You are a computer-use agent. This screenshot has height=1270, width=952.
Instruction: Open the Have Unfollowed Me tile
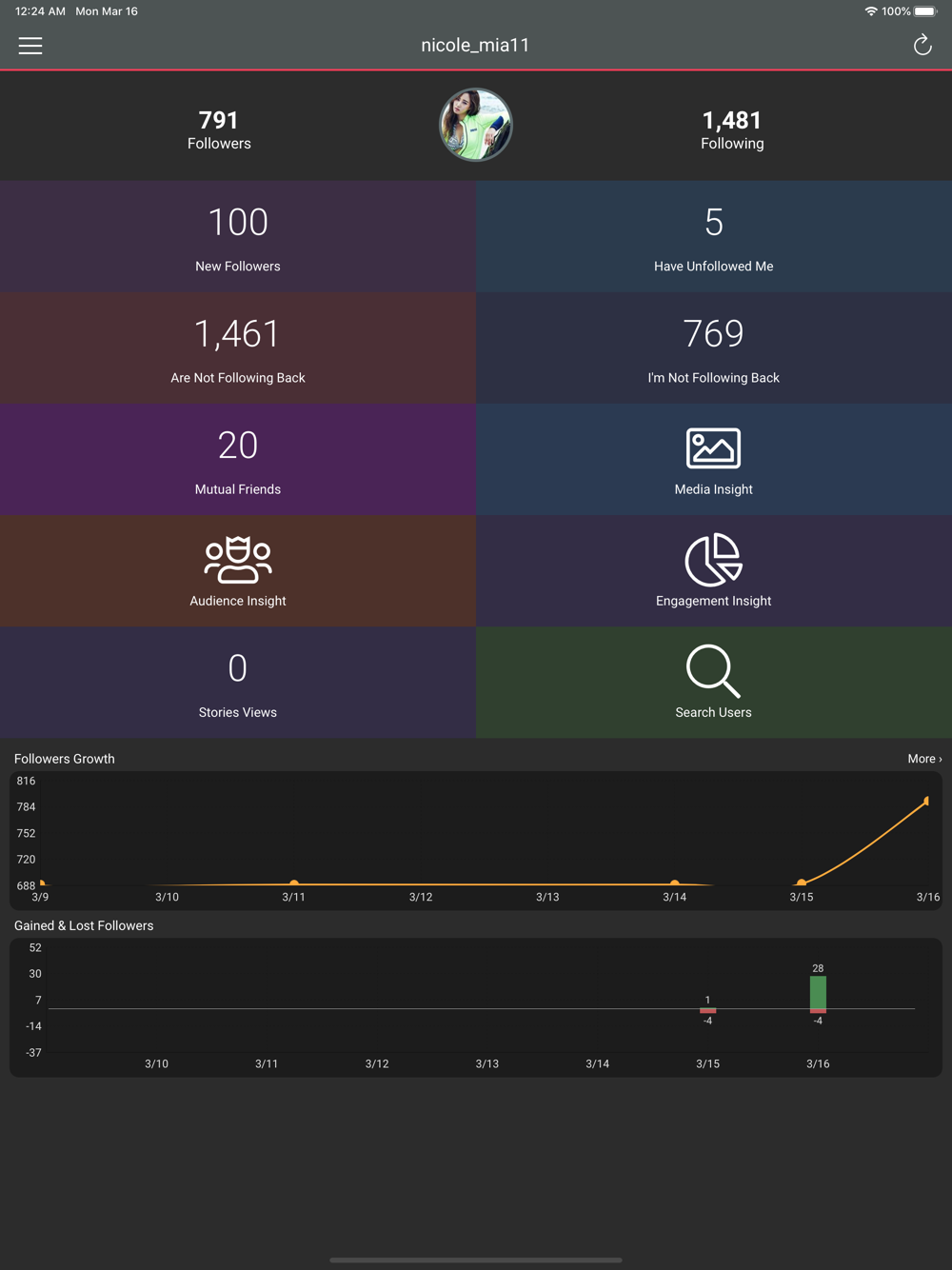coord(714,236)
